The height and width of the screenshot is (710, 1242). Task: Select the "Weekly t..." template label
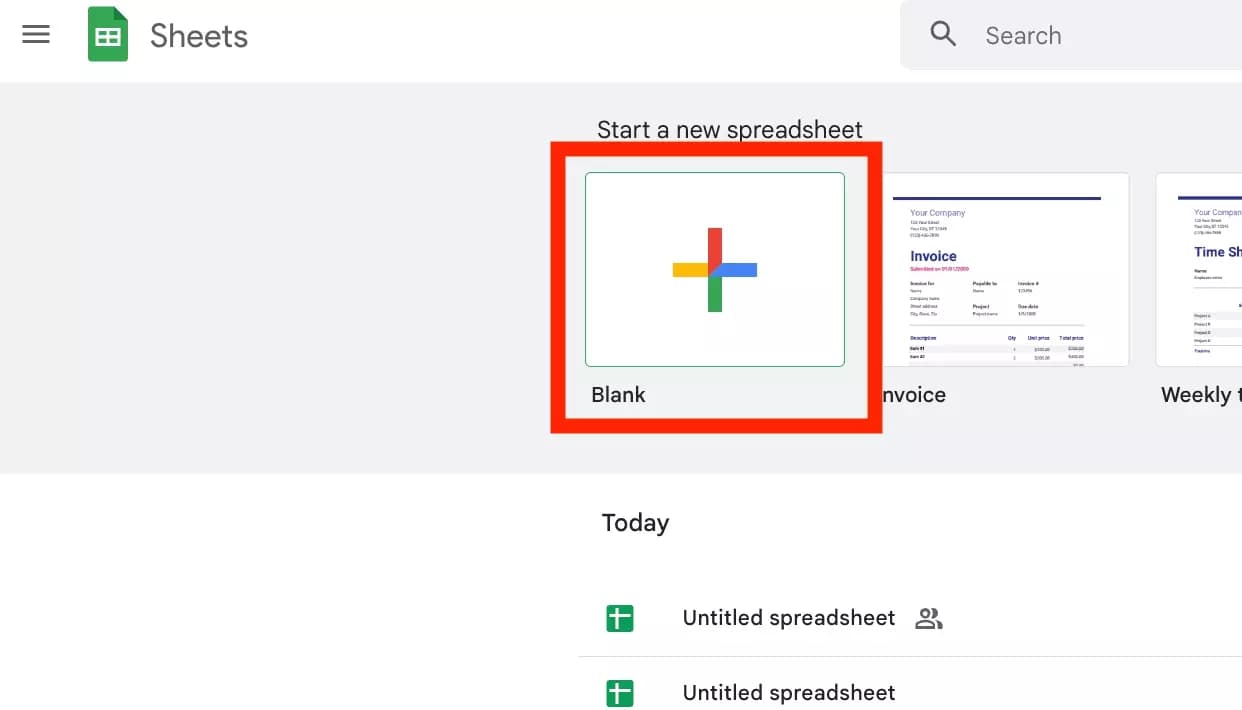[x=1197, y=395]
